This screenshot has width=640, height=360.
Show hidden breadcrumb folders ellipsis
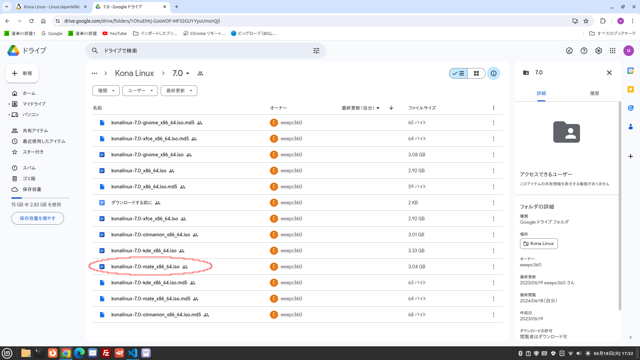tap(94, 73)
